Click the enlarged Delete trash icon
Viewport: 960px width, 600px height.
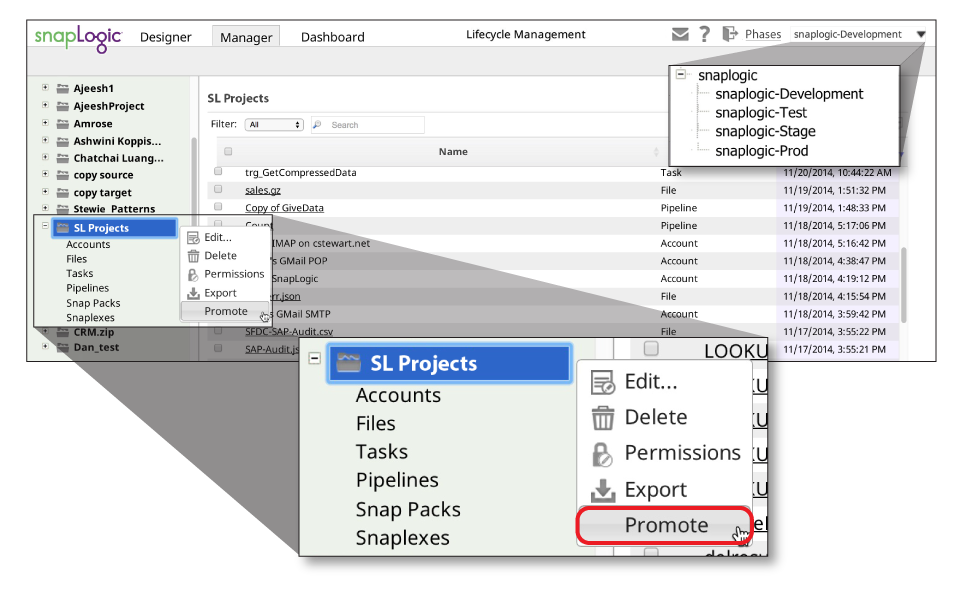[602, 418]
